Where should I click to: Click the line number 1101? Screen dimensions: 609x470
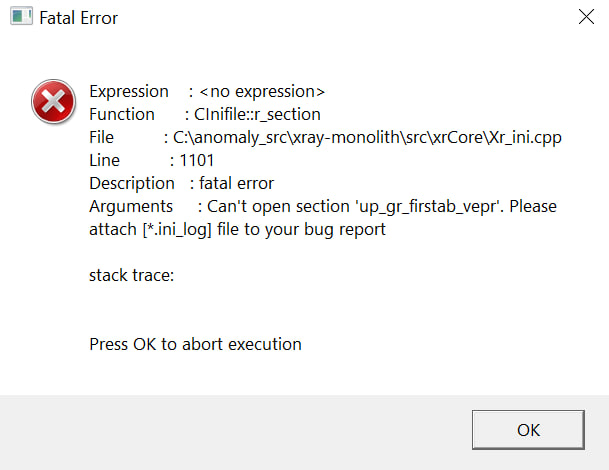pyautogui.click(x=197, y=160)
